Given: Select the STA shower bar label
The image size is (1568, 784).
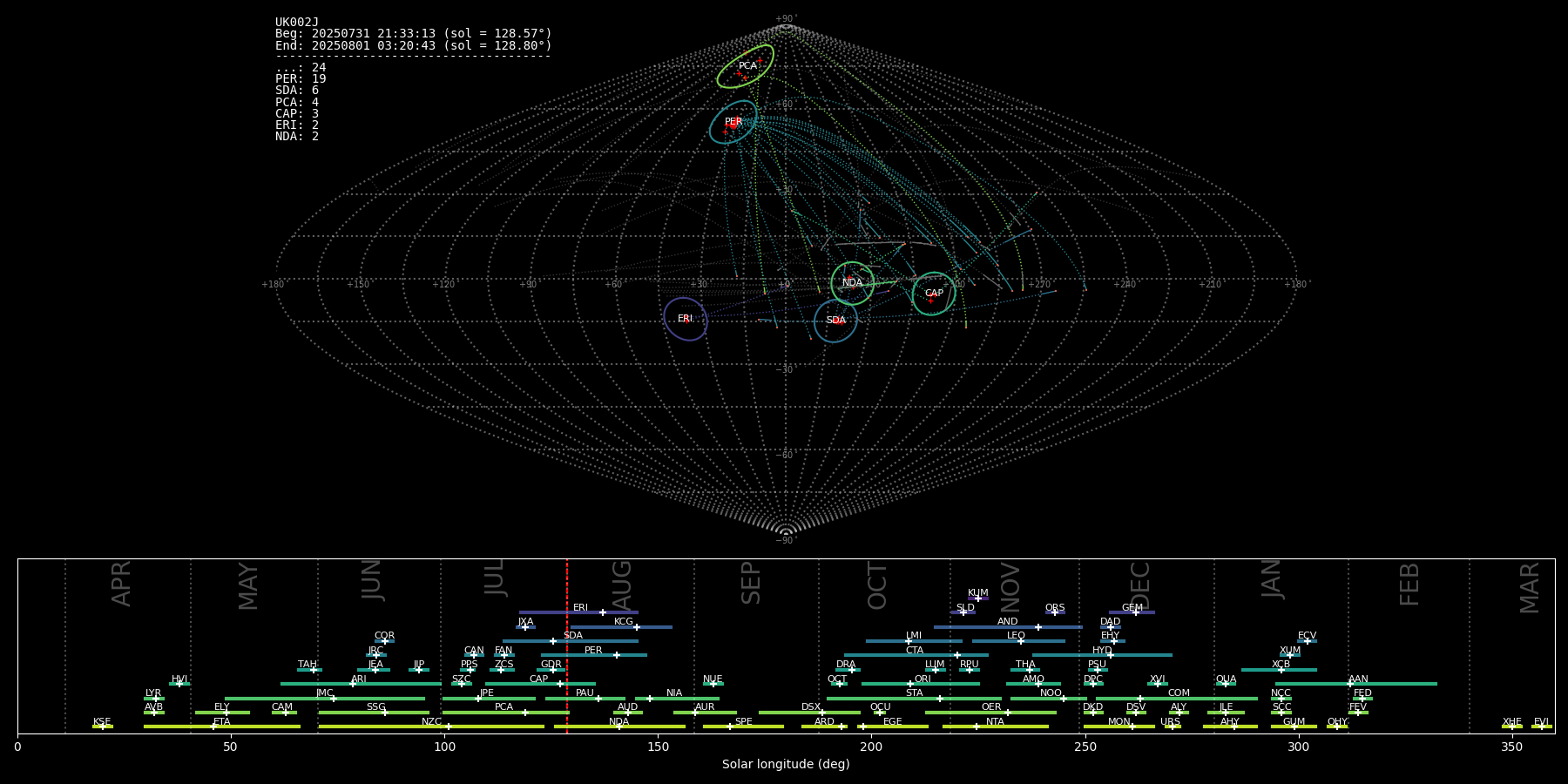Looking at the screenshot, I should pyautogui.click(x=914, y=693).
